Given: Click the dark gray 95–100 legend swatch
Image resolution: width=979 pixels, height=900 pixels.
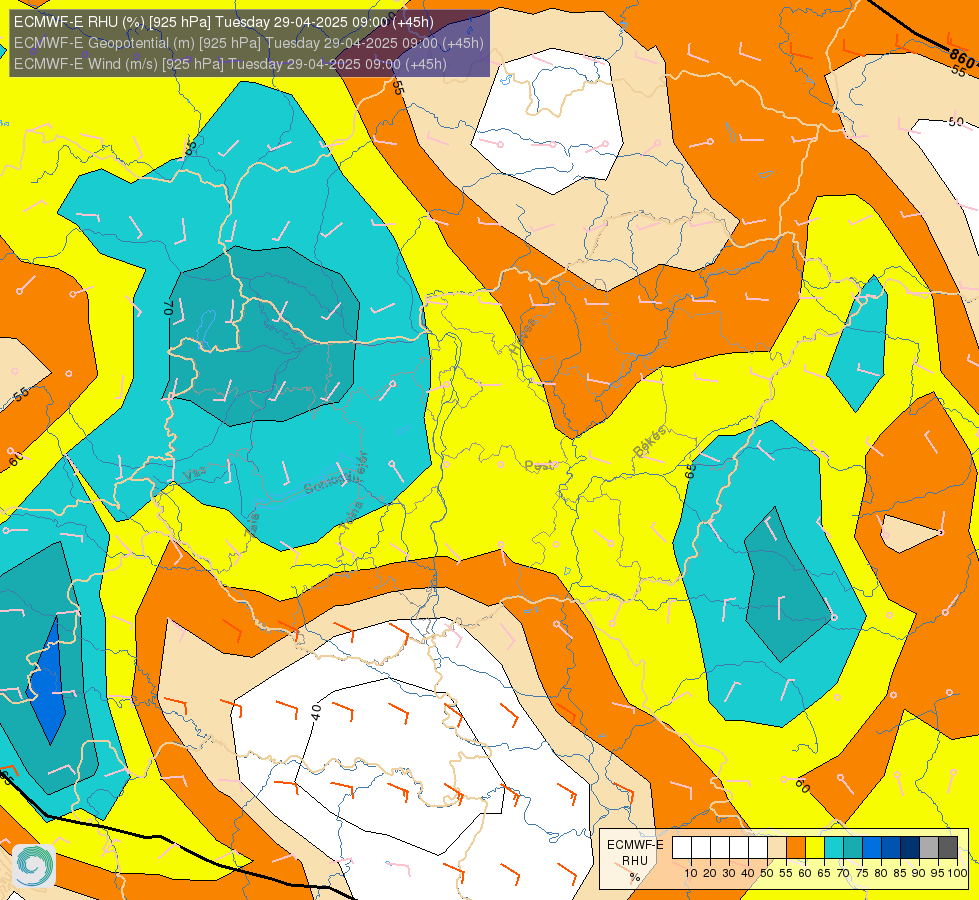Looking at the screenshot, I should pyautogui.click(x=948, y=847).
